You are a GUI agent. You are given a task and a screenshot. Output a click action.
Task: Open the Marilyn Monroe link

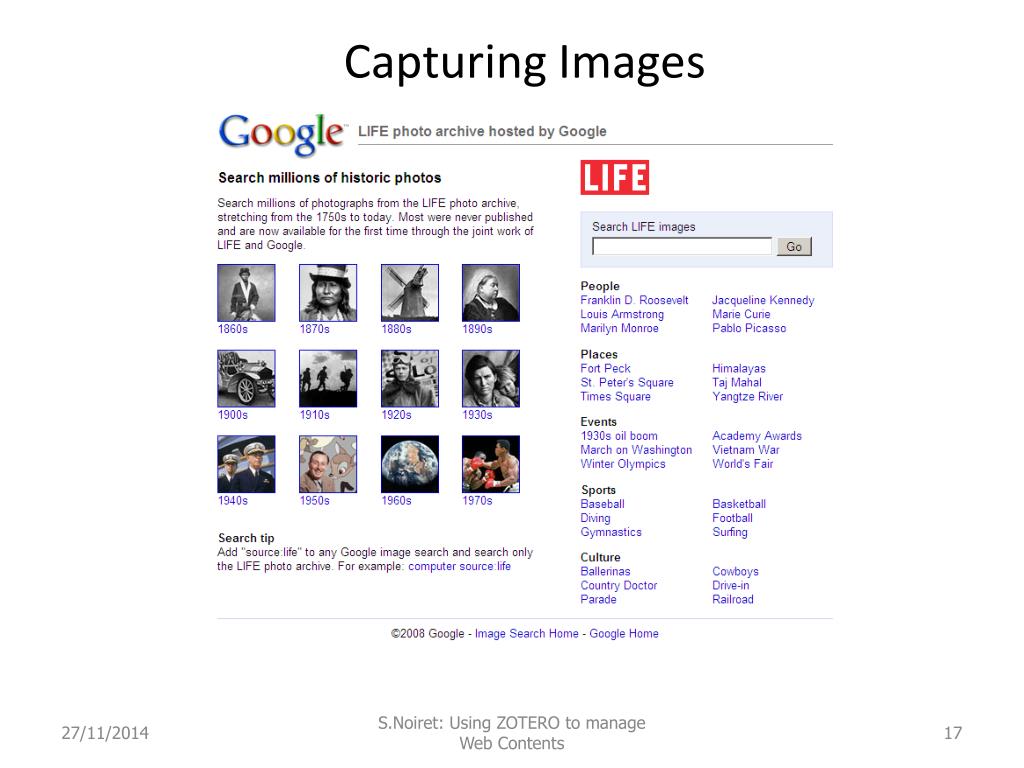619,328
